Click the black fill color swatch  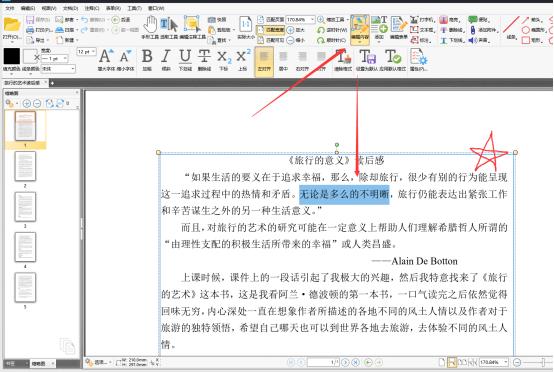coord(12,57)
